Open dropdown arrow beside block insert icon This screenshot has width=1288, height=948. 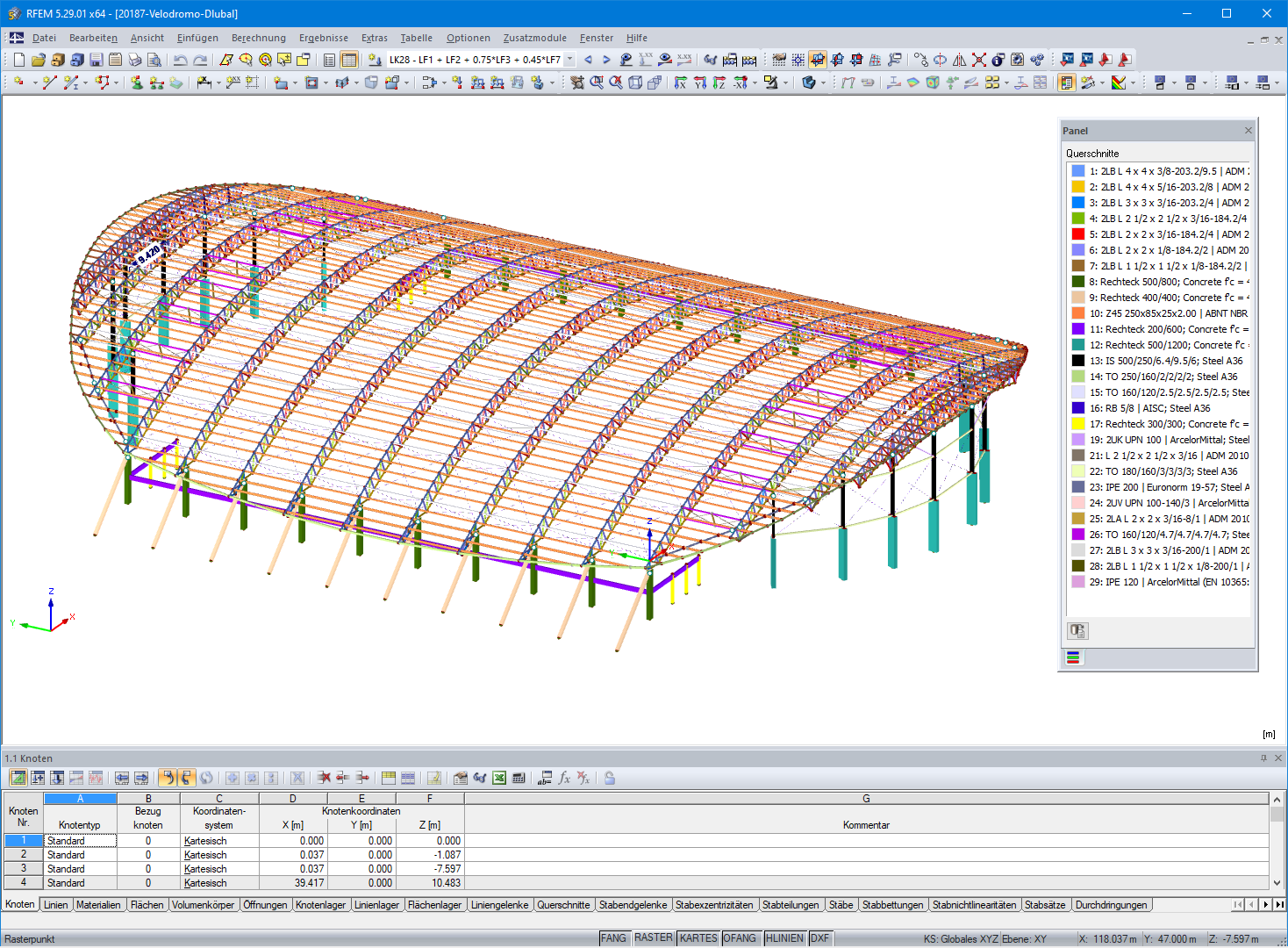(407, 82)
